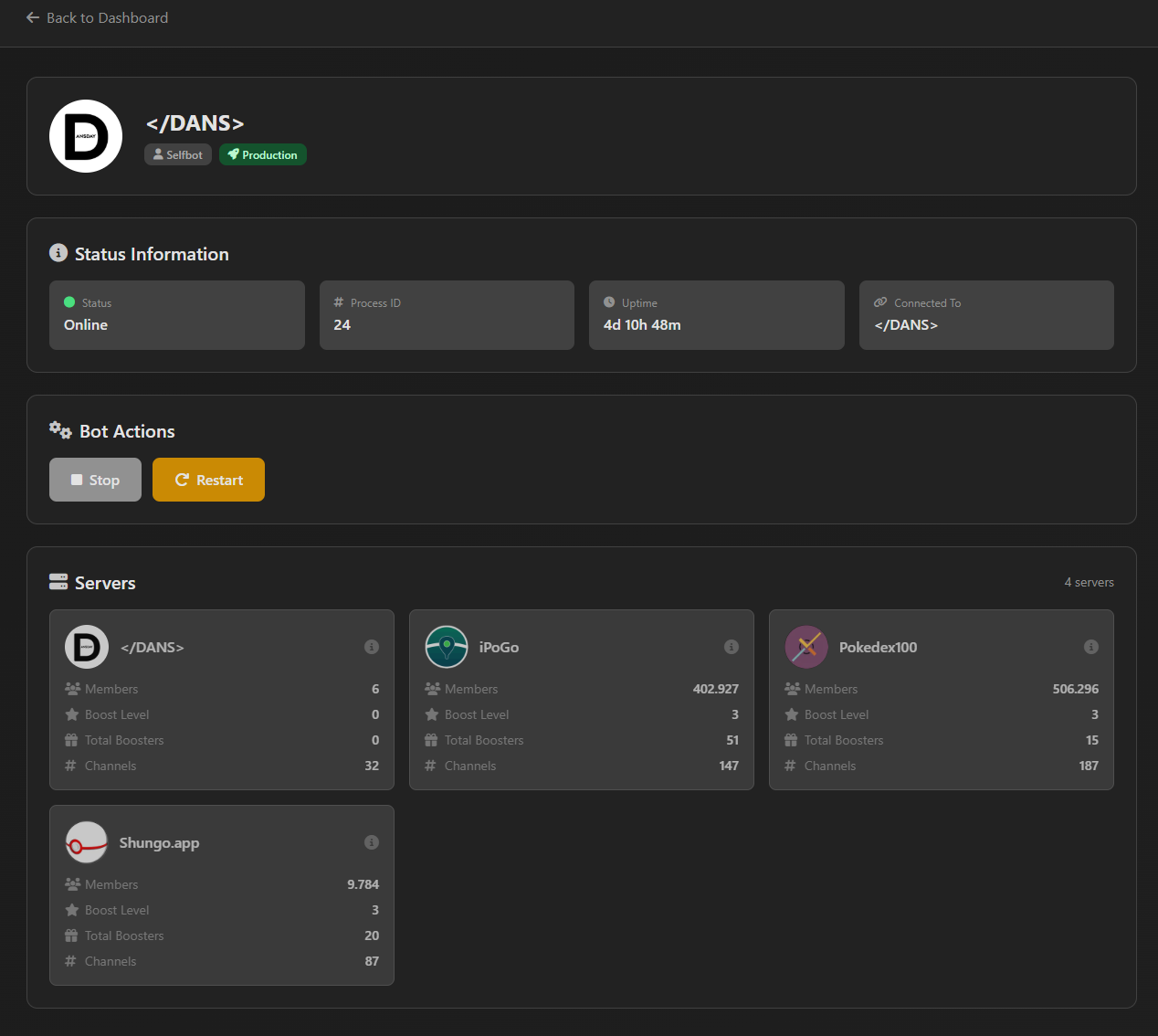Click Channels hash icon in </DANS> card

coord(70,766)
